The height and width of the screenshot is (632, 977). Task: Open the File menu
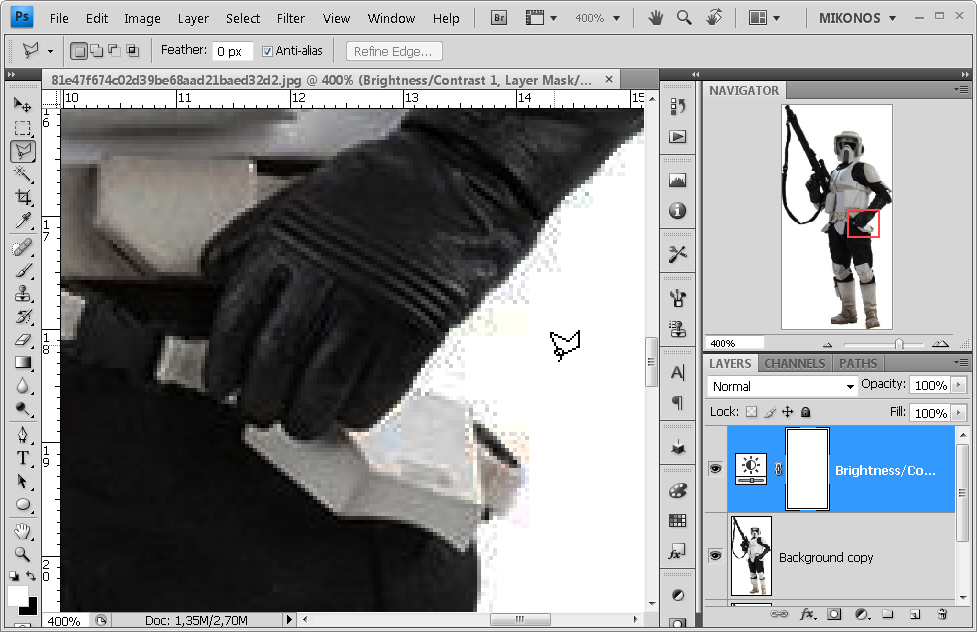(59, 19)
